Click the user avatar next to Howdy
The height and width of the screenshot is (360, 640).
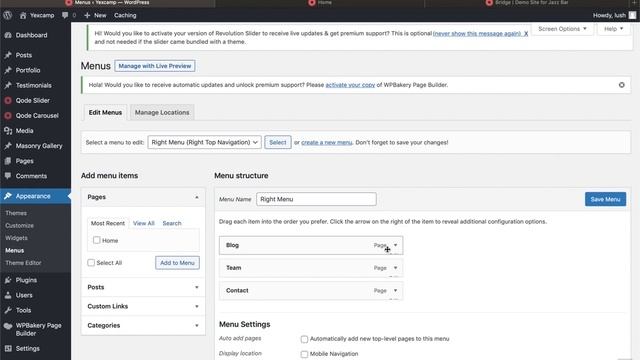(x=632, y=15)
